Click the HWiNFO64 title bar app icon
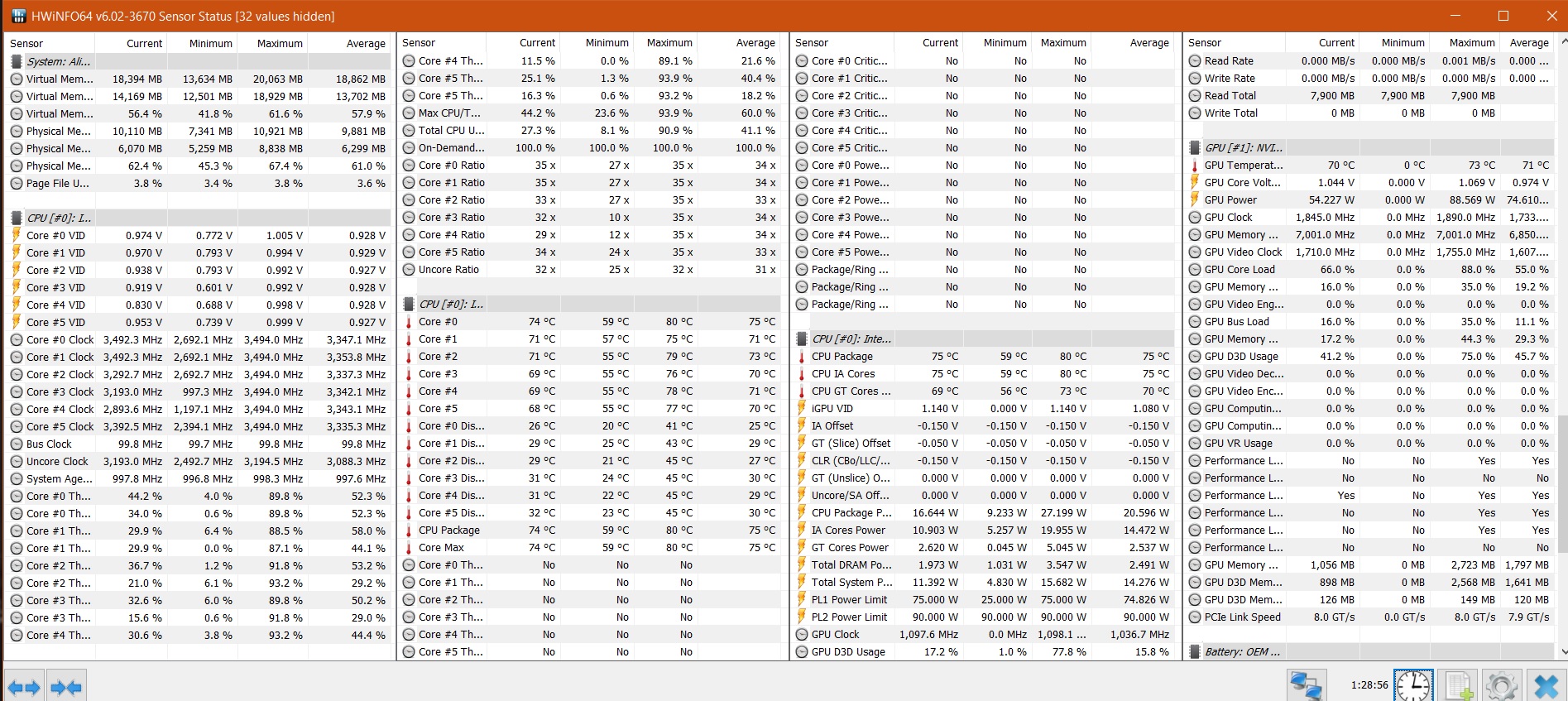Viewport: 1568px width, 701px height. (18, 16)
